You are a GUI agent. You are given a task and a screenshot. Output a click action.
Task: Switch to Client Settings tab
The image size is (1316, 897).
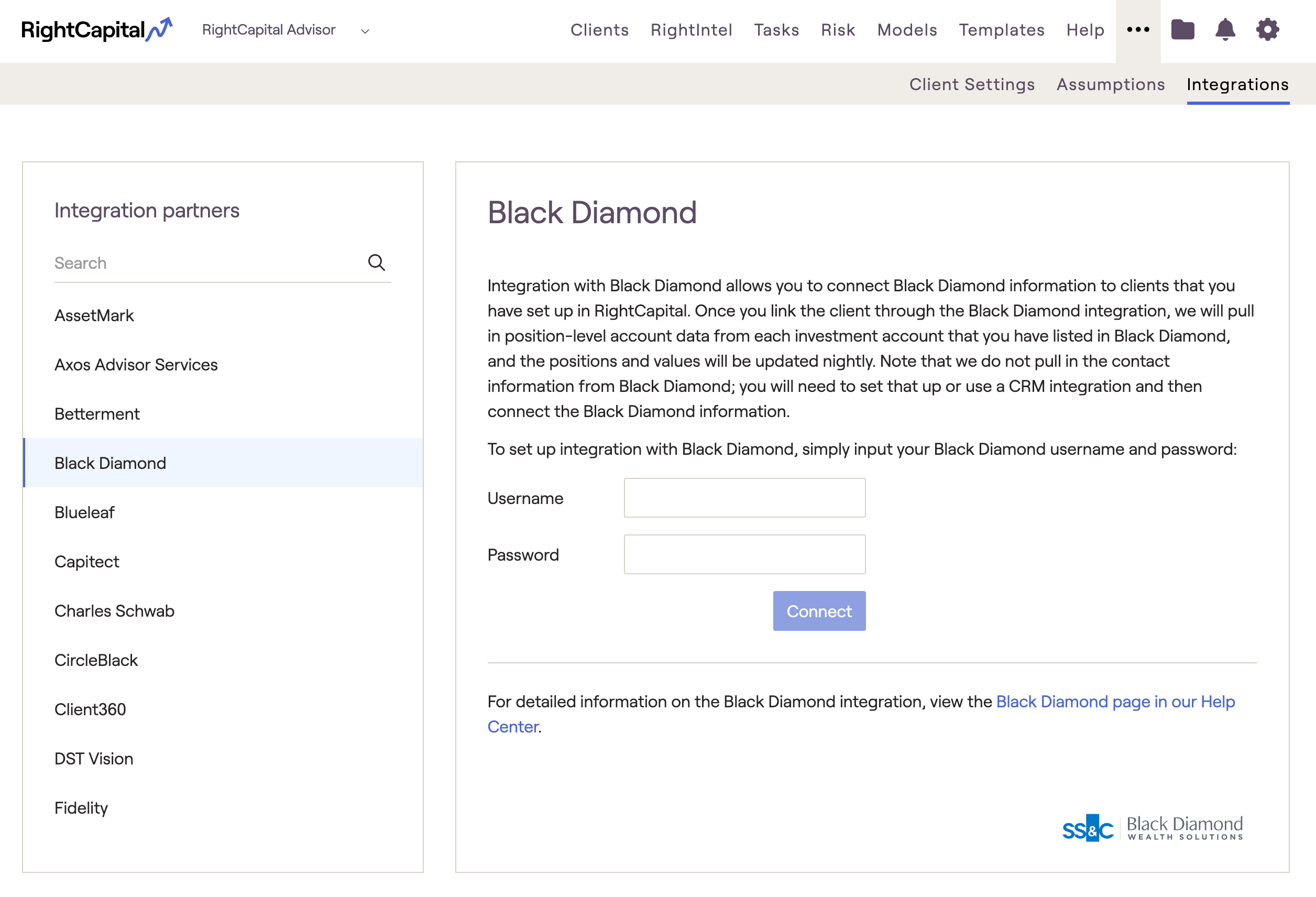(972, 84)
